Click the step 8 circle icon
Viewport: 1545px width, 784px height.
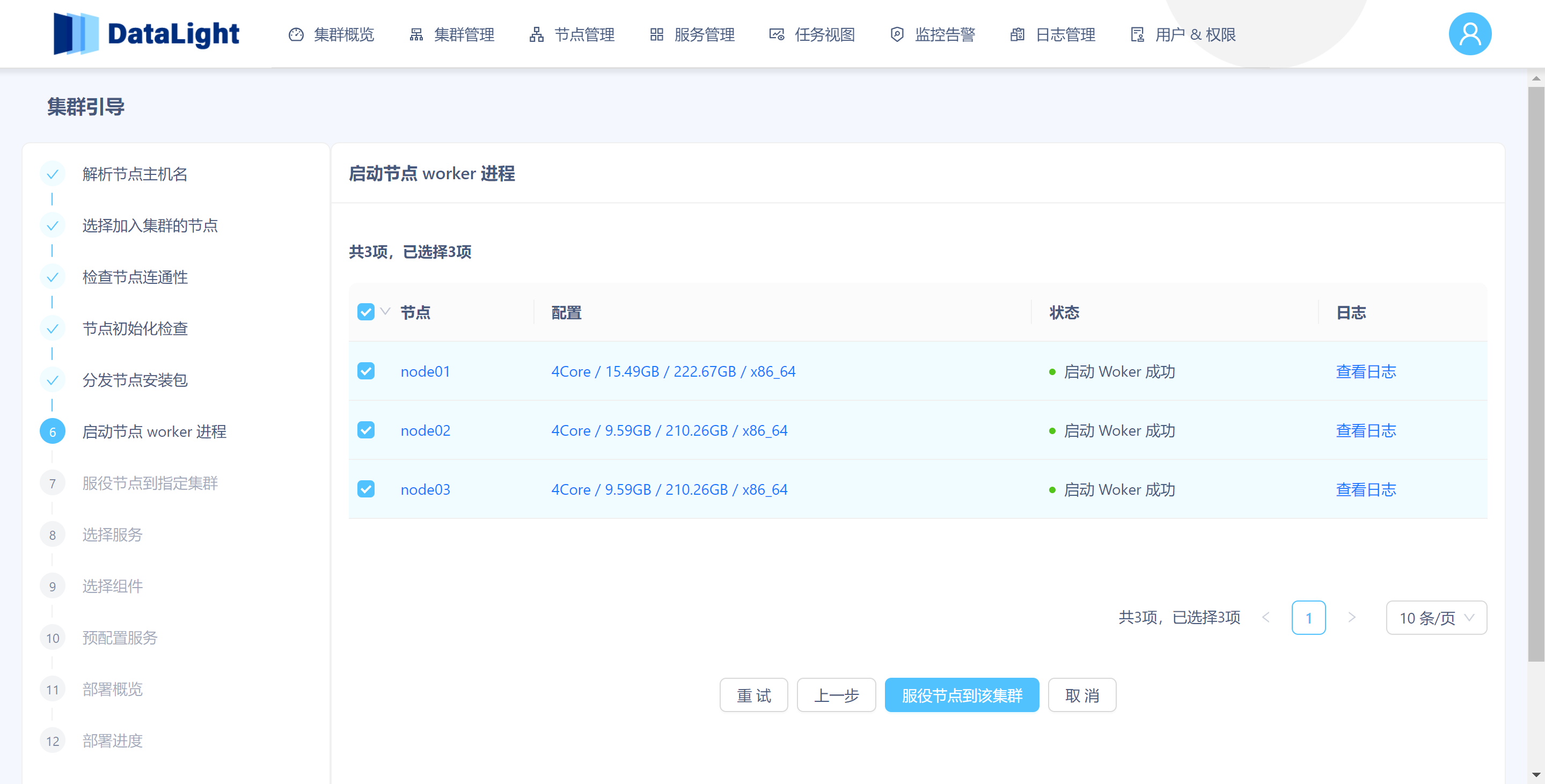pyautogui.click(x=52, y=535)
